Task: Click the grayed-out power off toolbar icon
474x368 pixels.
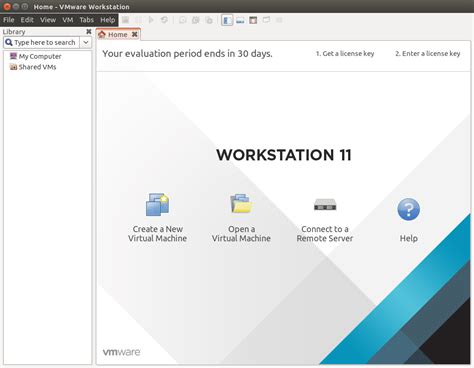Action: coord(125,20)
